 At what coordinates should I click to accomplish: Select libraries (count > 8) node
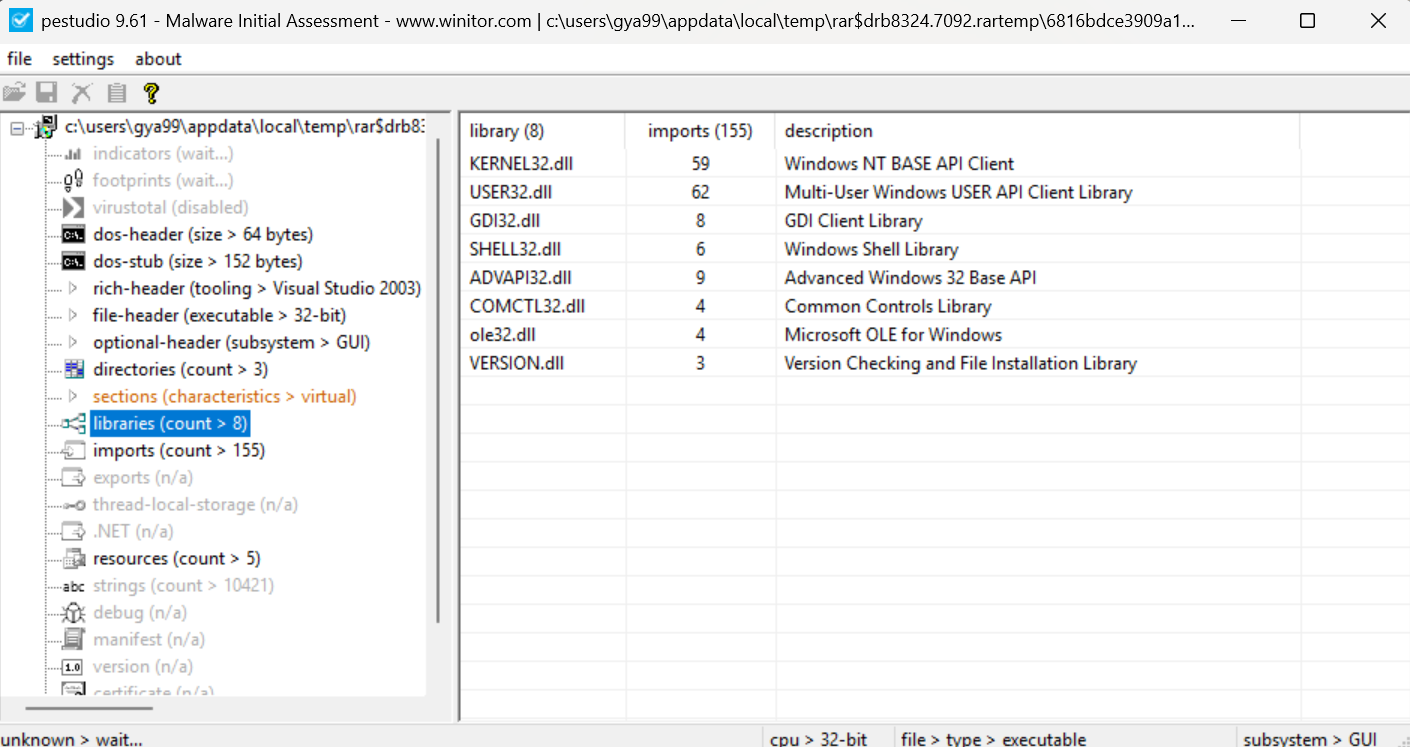[x=169, y=424]
